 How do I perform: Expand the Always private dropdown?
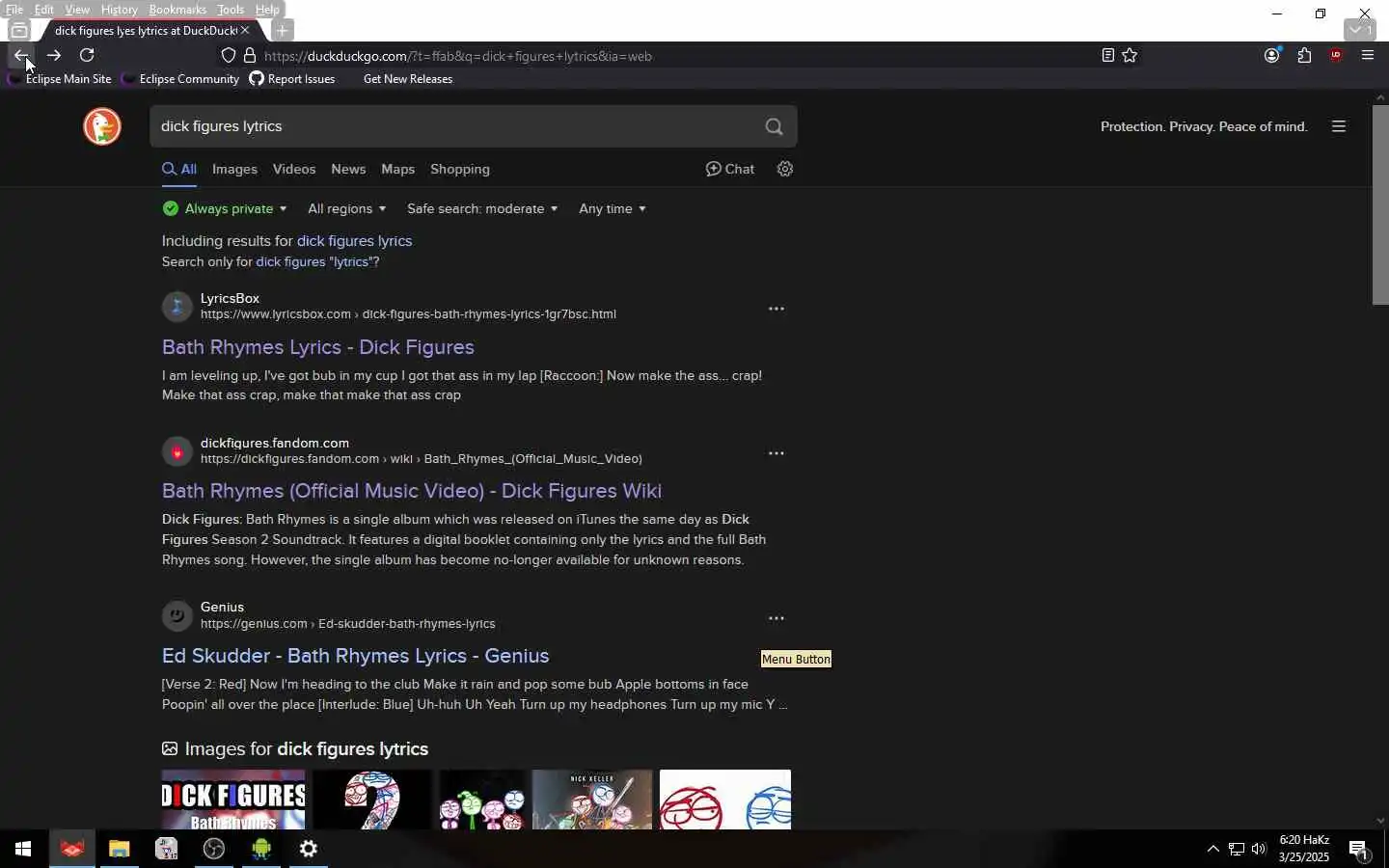226,209
